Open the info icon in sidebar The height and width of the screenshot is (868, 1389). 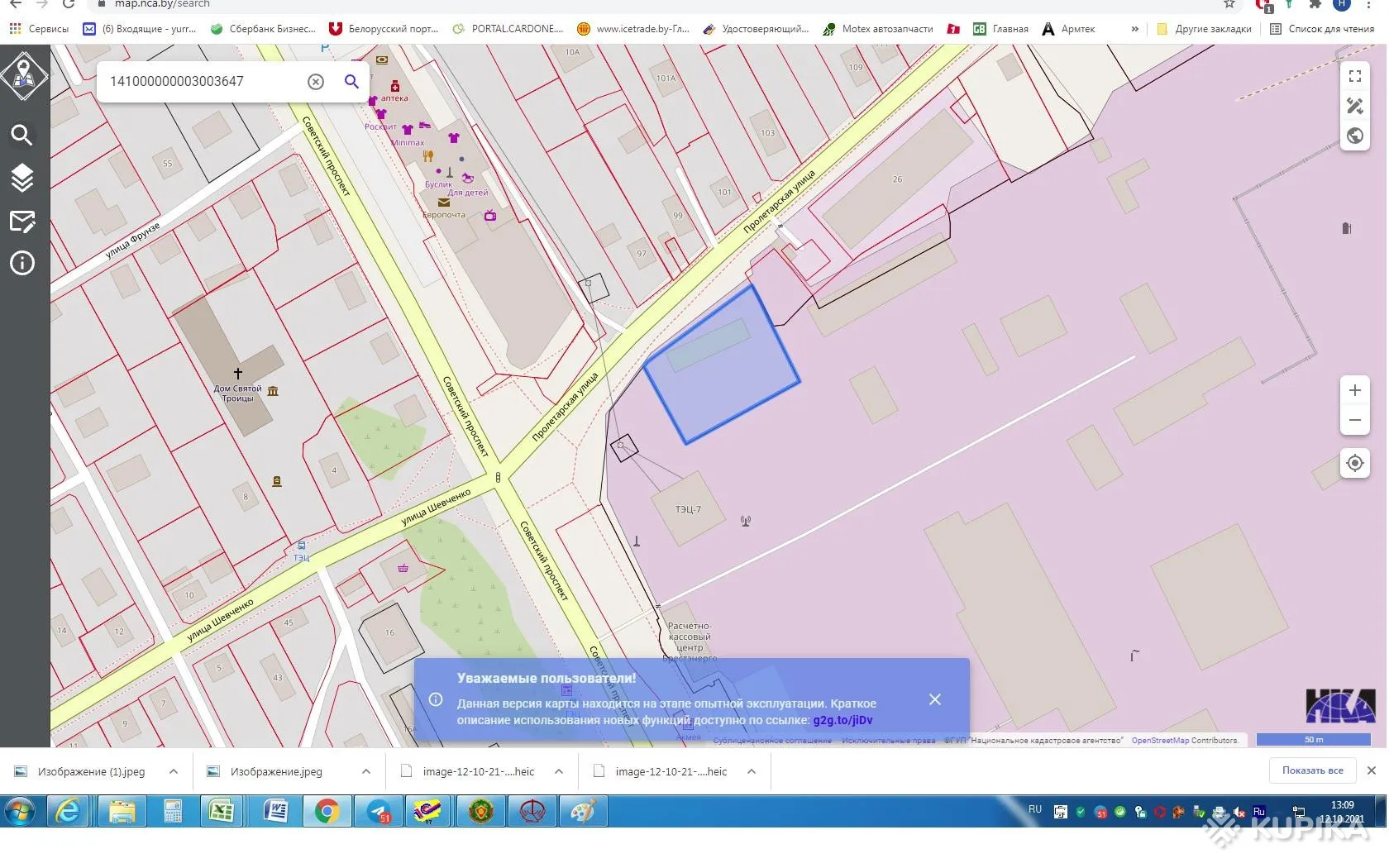(21, 264)
